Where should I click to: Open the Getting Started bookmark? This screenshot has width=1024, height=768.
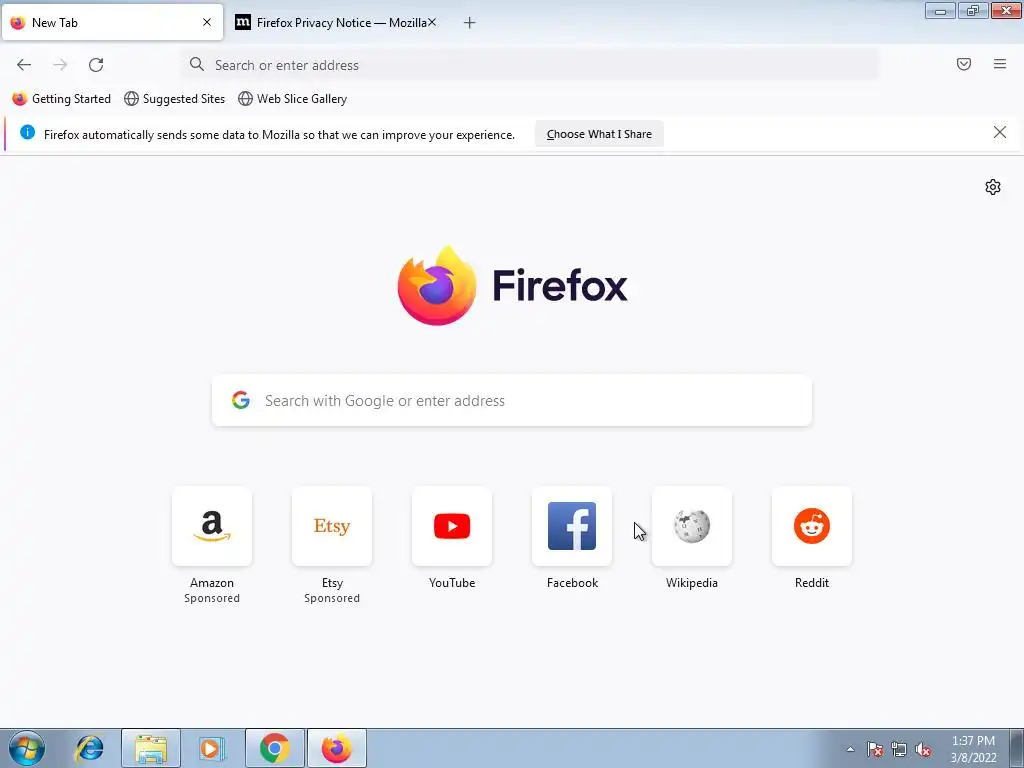61,99
